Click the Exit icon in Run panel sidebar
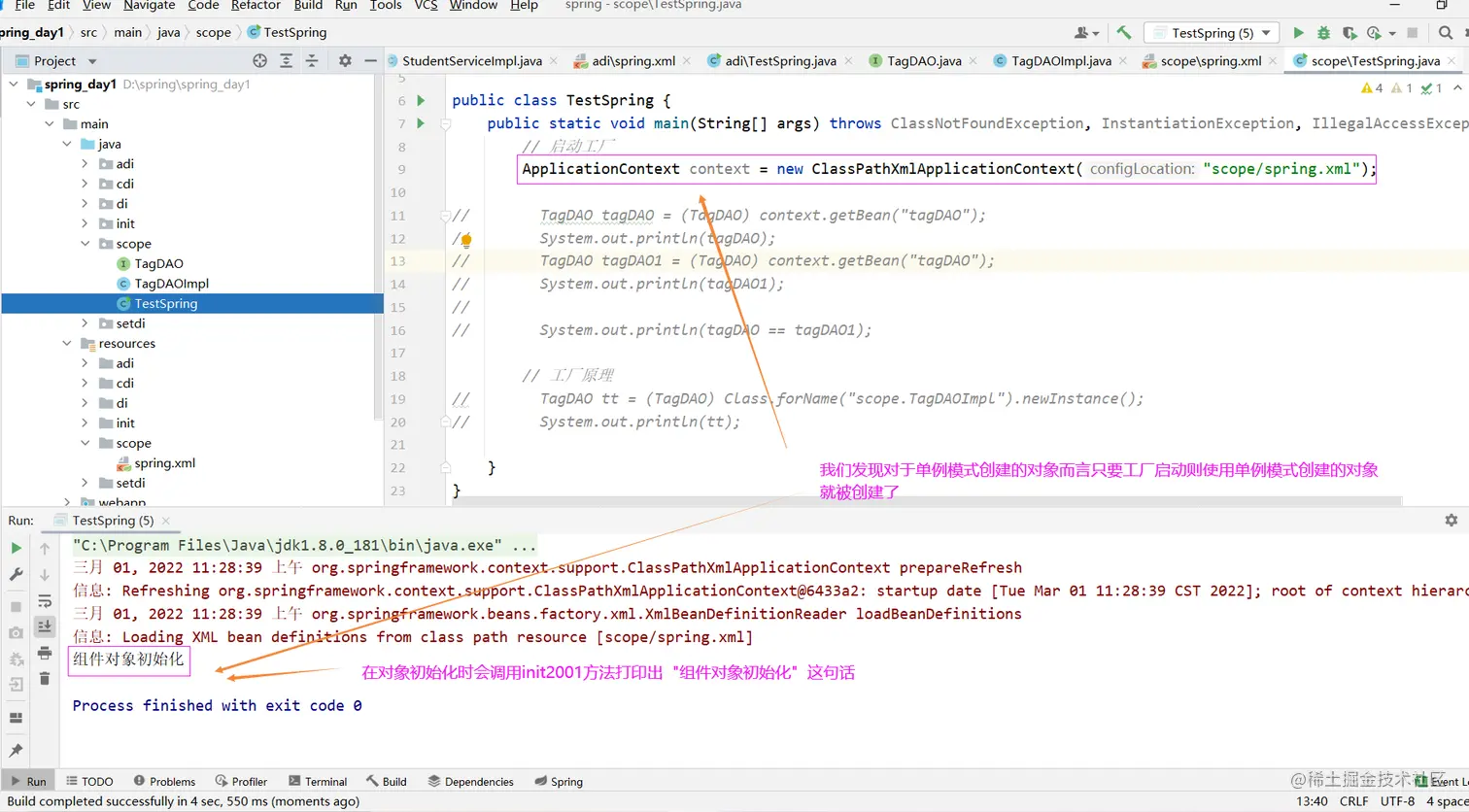This screenshot has width=1469, height=812. 16,685
